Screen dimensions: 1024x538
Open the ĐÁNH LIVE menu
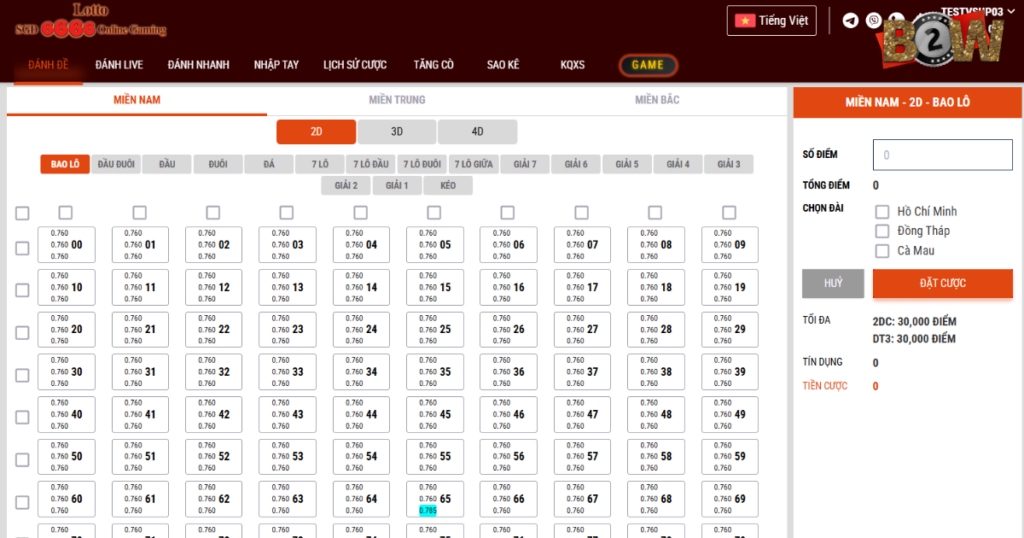119,65
